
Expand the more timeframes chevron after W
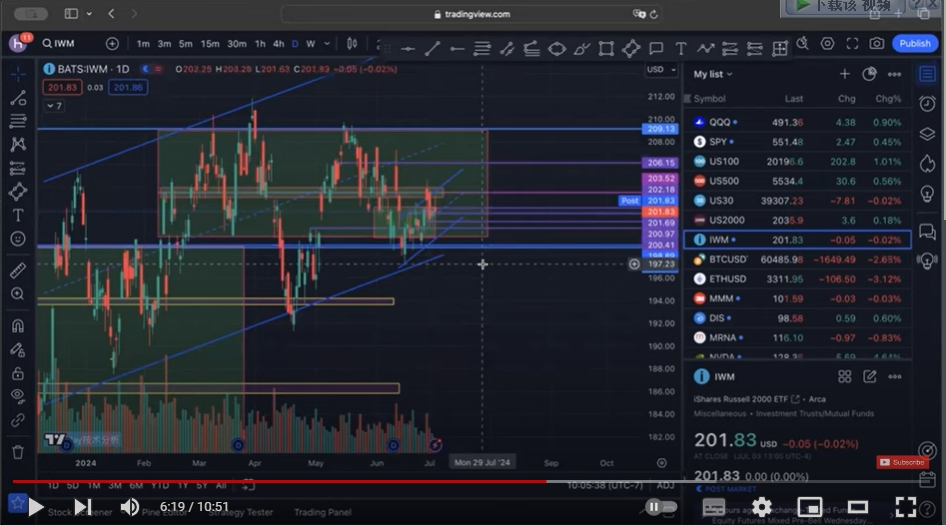327,43
